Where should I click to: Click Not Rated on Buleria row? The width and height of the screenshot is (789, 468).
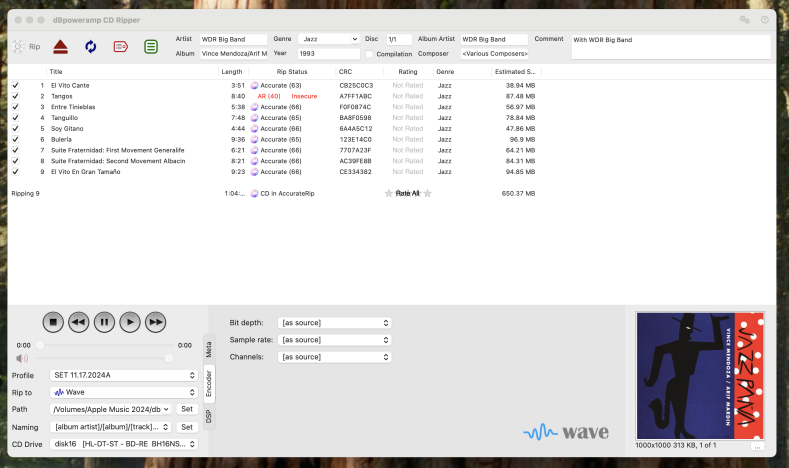tap(408, 139)
